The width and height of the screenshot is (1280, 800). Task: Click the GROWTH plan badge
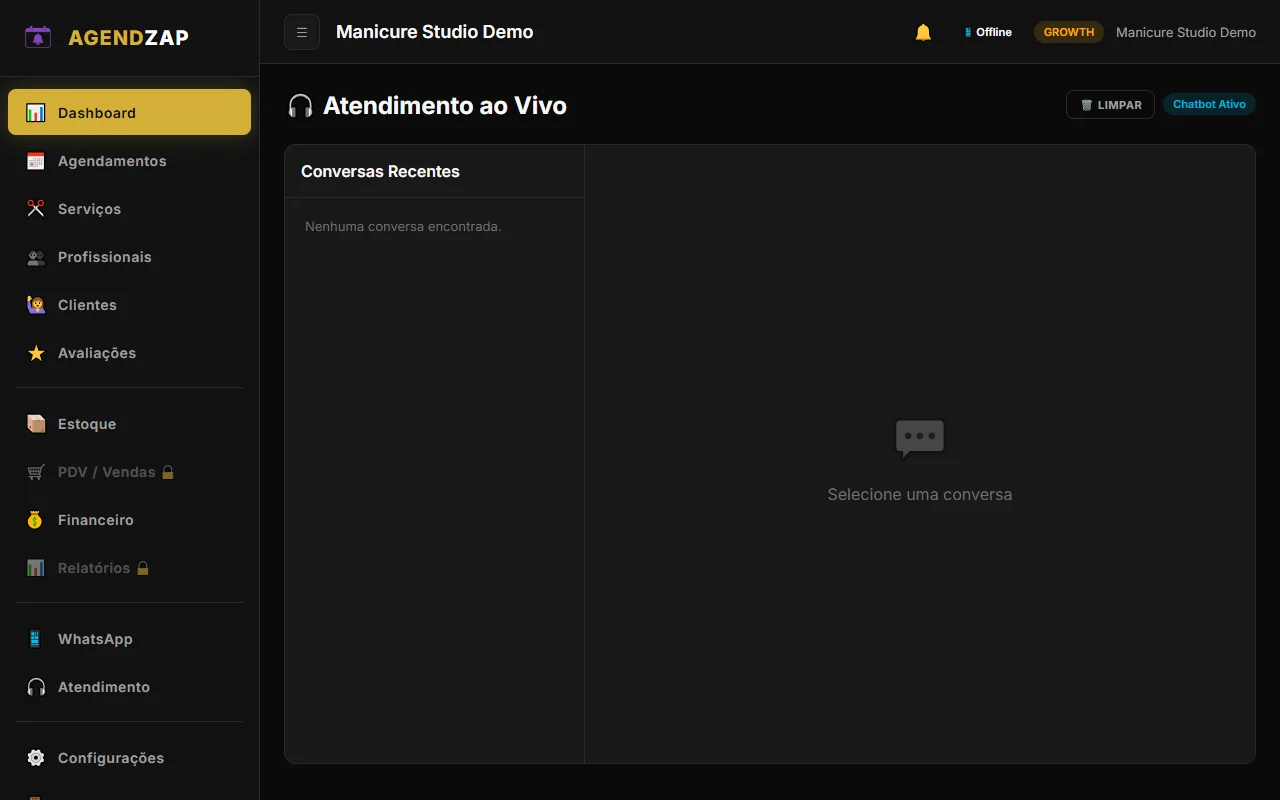pos(1068,32)
